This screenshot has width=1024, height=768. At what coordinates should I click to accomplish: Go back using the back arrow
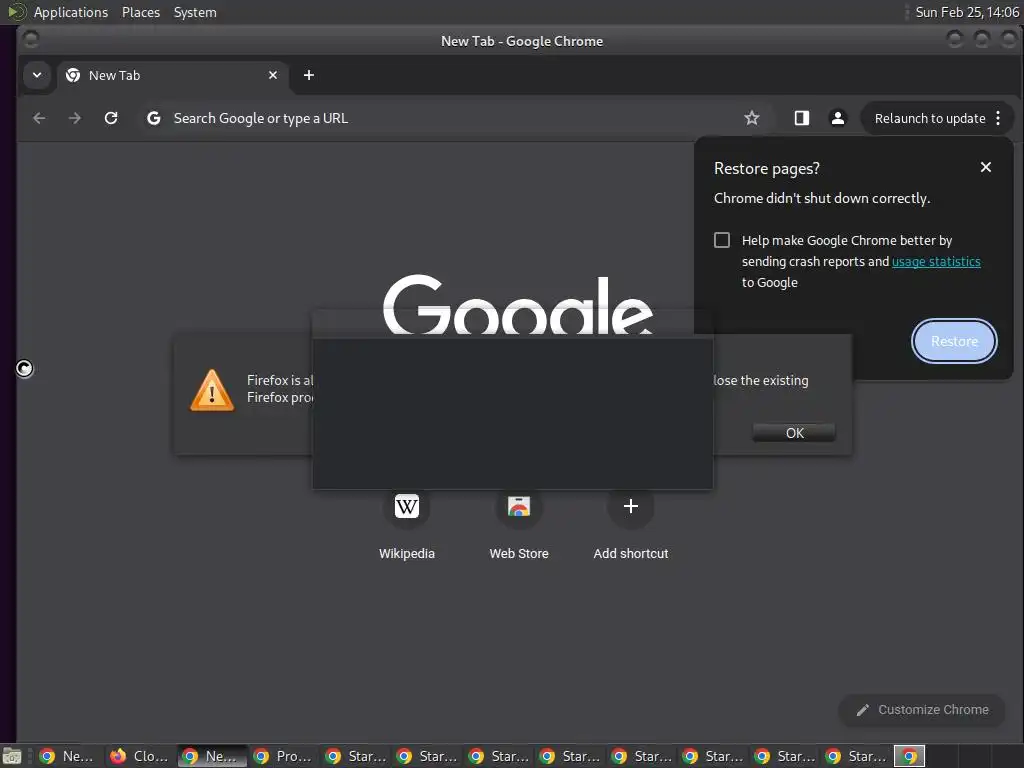(39, 118)
